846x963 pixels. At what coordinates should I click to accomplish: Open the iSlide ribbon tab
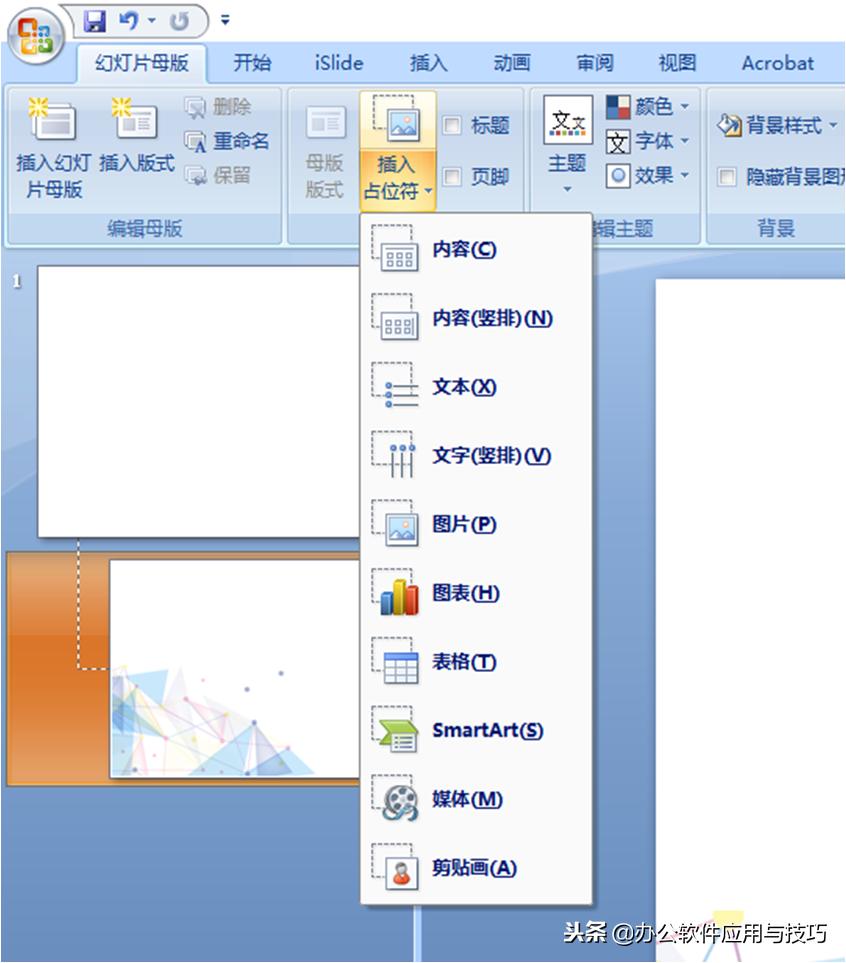click(x=337, y=62)
